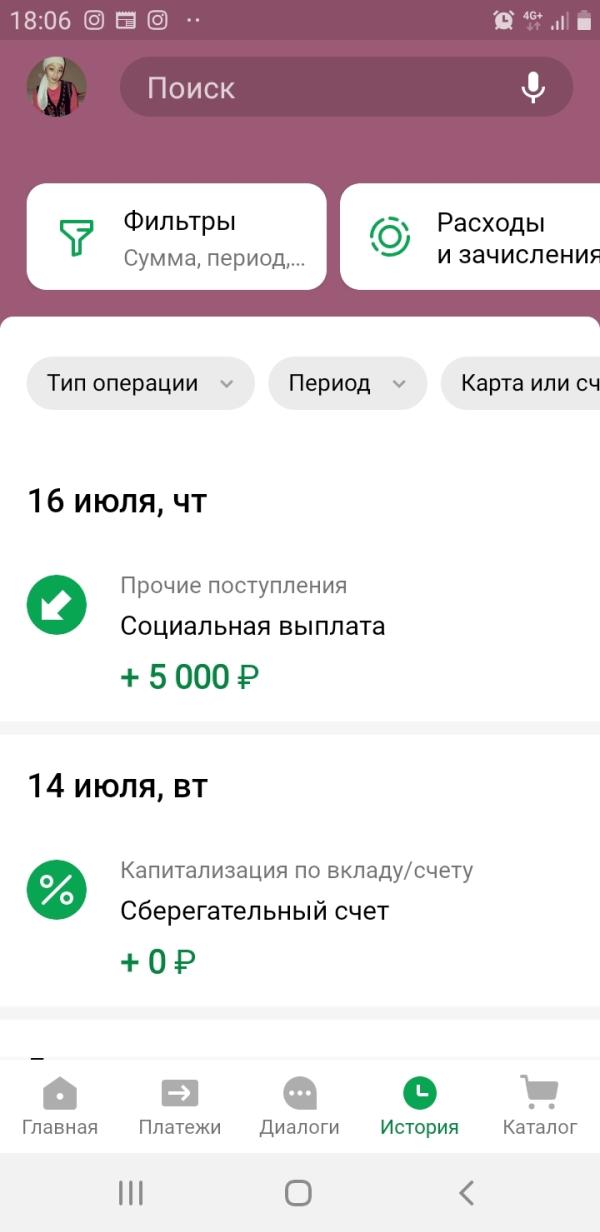600x1232 pixels.
Task: Expand the Тип операции dropdown
Action: (x=141, y=383)
